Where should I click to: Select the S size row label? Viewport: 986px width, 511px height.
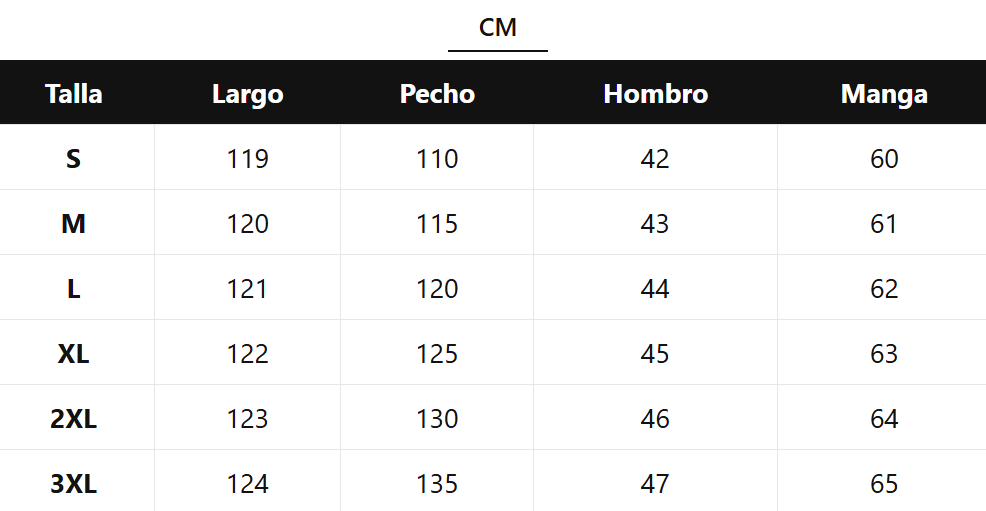74,159
